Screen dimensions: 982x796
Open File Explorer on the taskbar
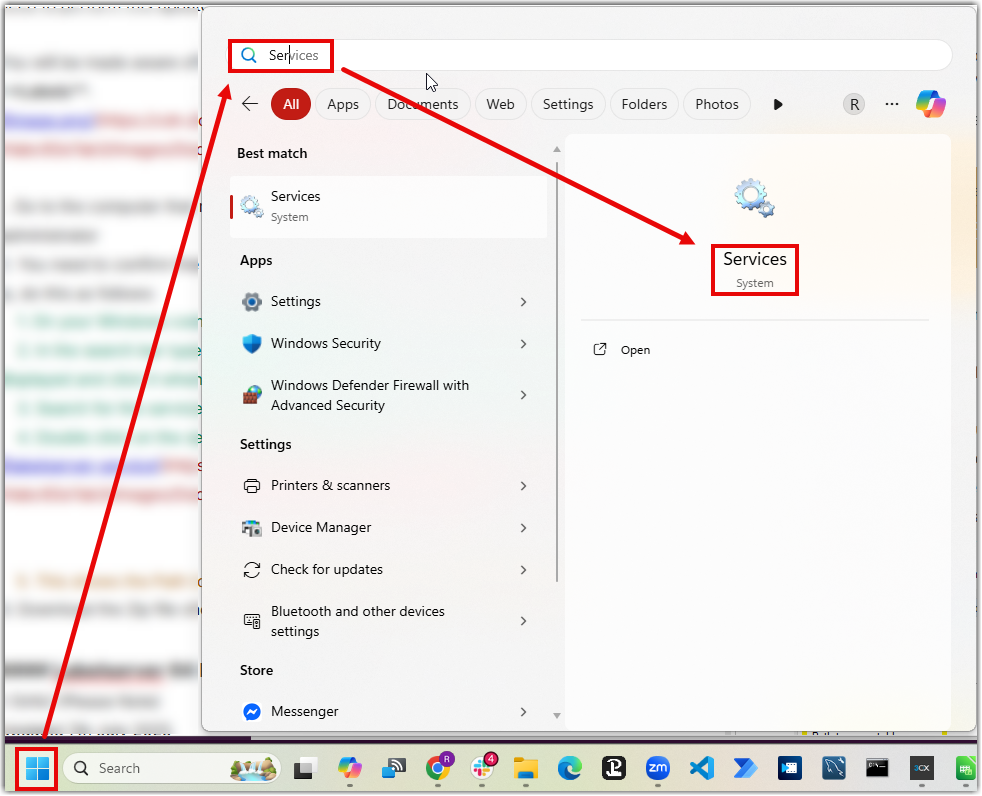[x=526, y=768]
